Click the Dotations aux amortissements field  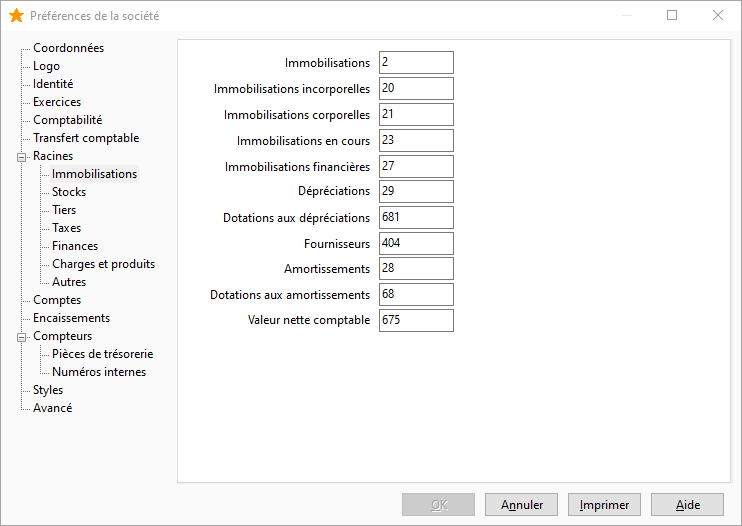coord(416,295)
